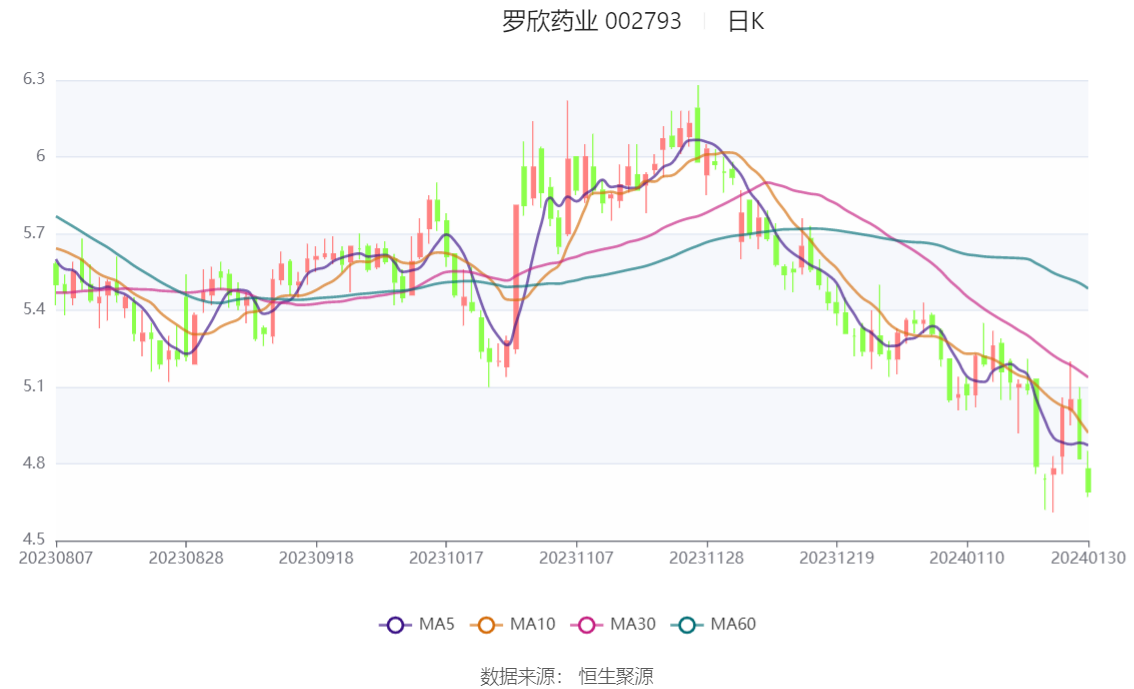
Task: Toggle the MA60 legend series
Action: point(713,625)
